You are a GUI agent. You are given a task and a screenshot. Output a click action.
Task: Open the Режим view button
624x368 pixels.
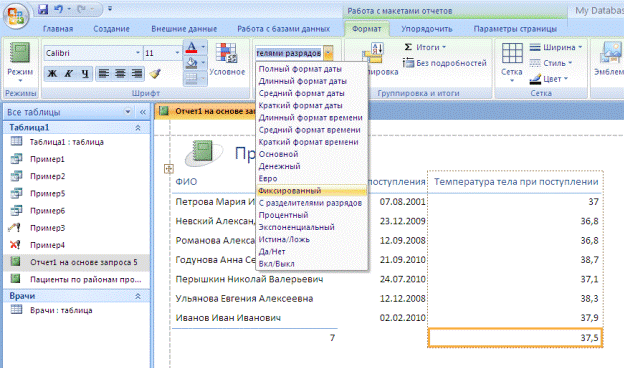[20, 62]
